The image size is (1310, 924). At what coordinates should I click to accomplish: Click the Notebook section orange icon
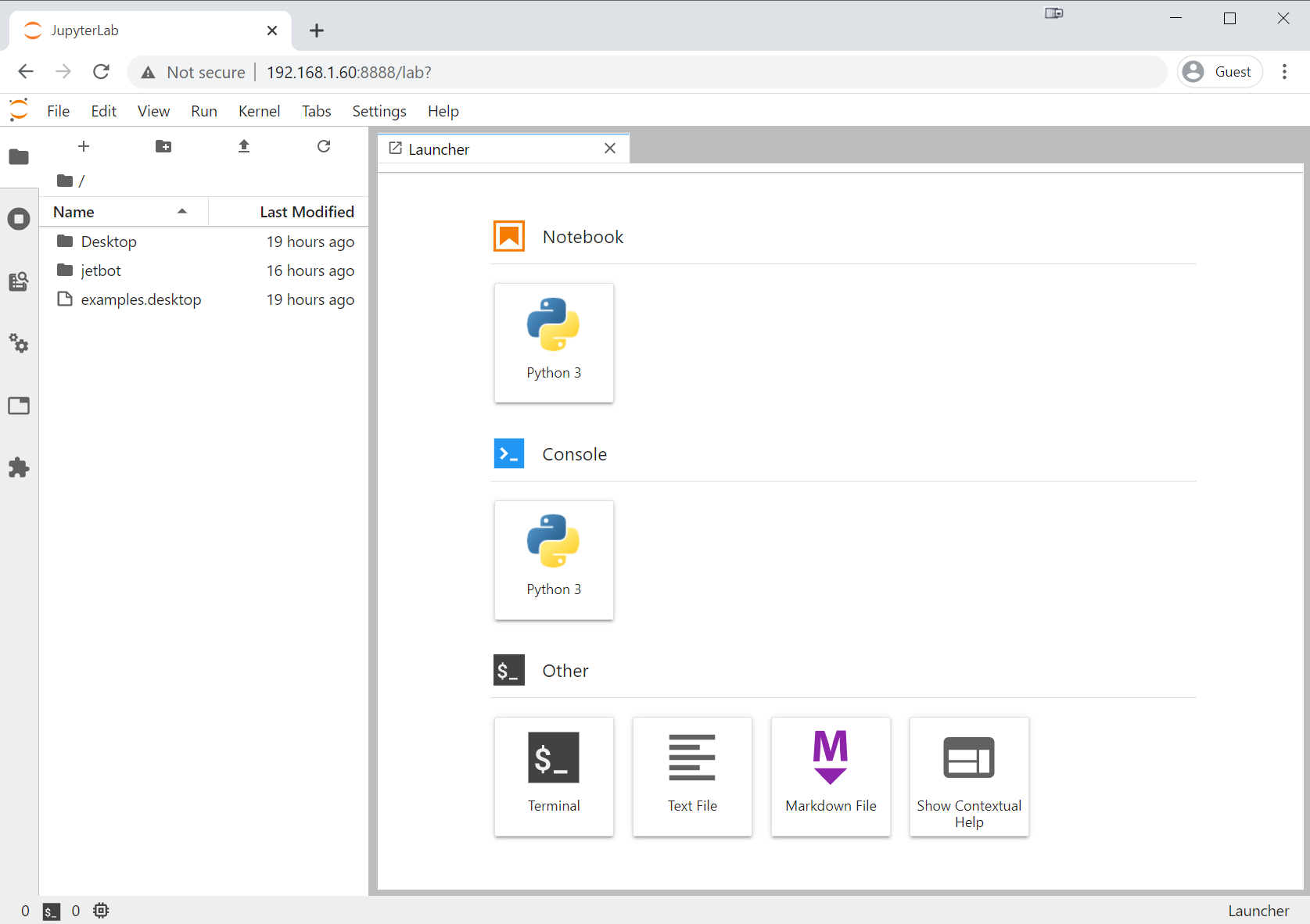coord(509,236)
